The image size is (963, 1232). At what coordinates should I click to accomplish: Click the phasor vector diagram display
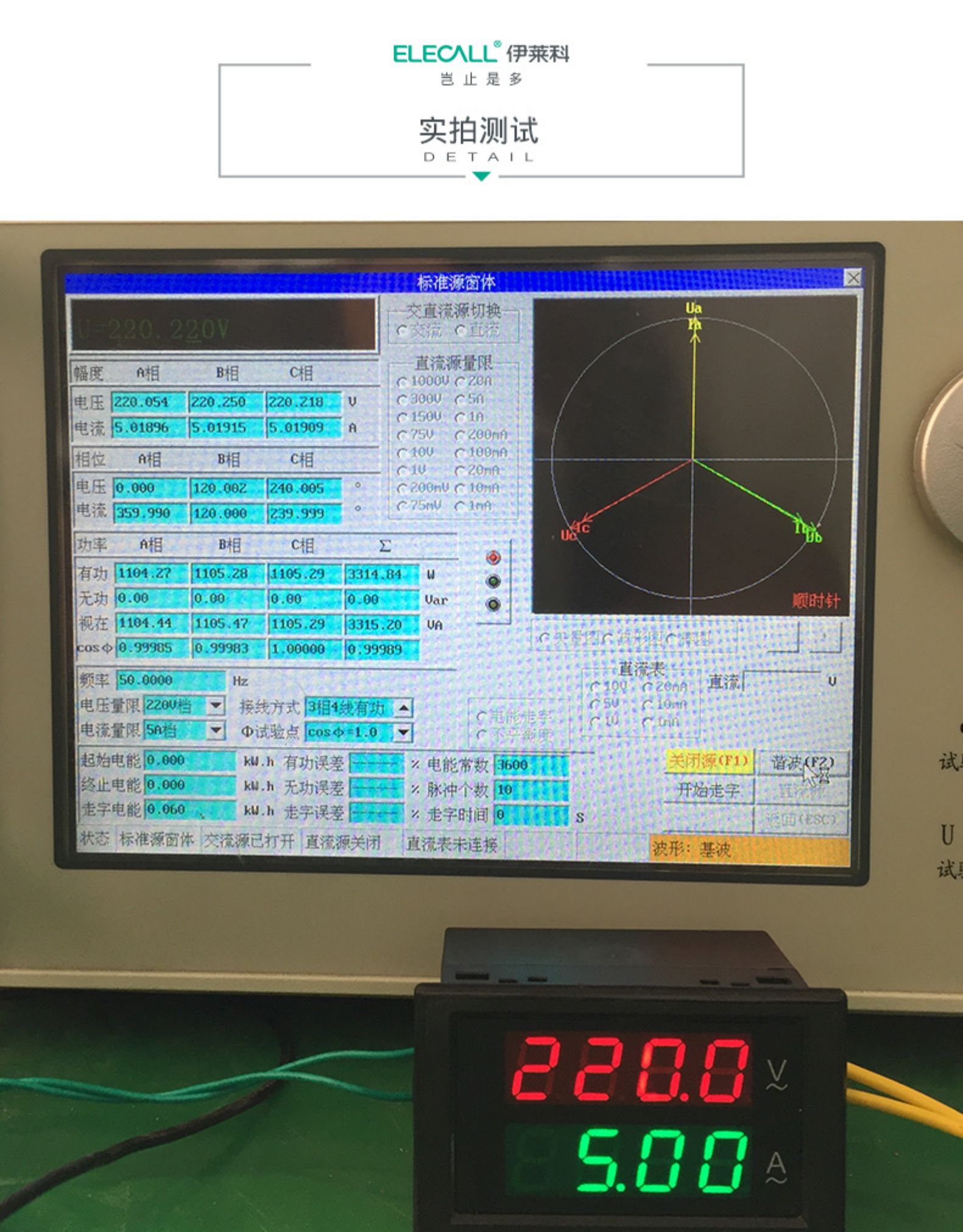point(694,455)
